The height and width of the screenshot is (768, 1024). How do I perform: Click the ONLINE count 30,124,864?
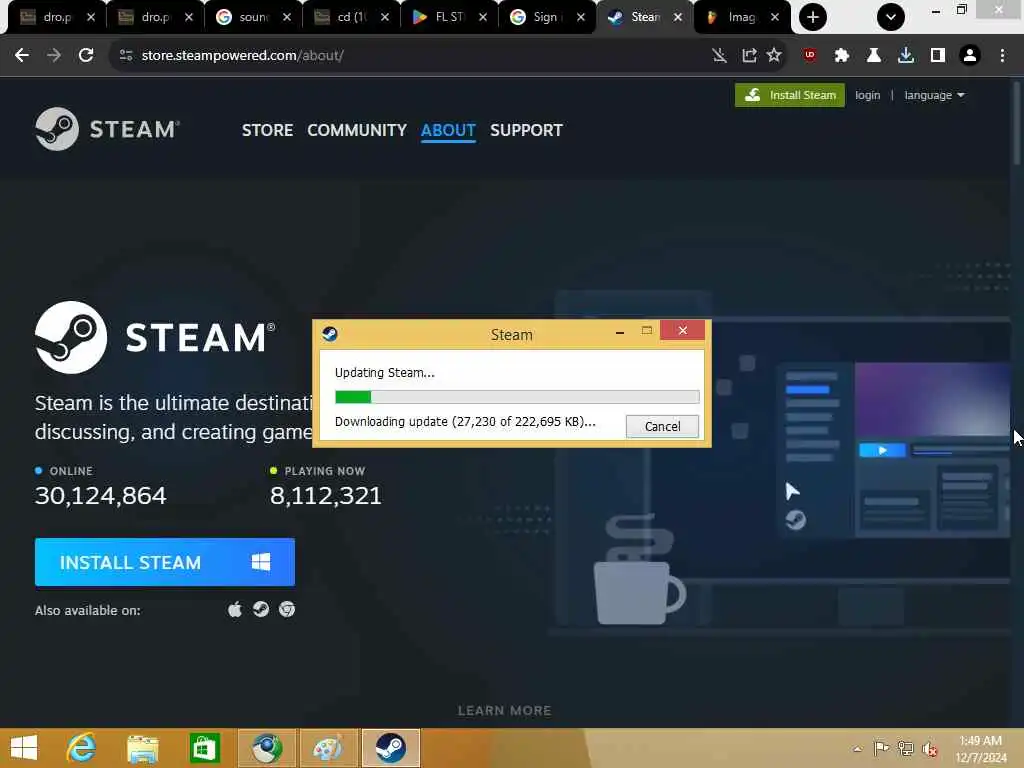[x=101, y=496]
